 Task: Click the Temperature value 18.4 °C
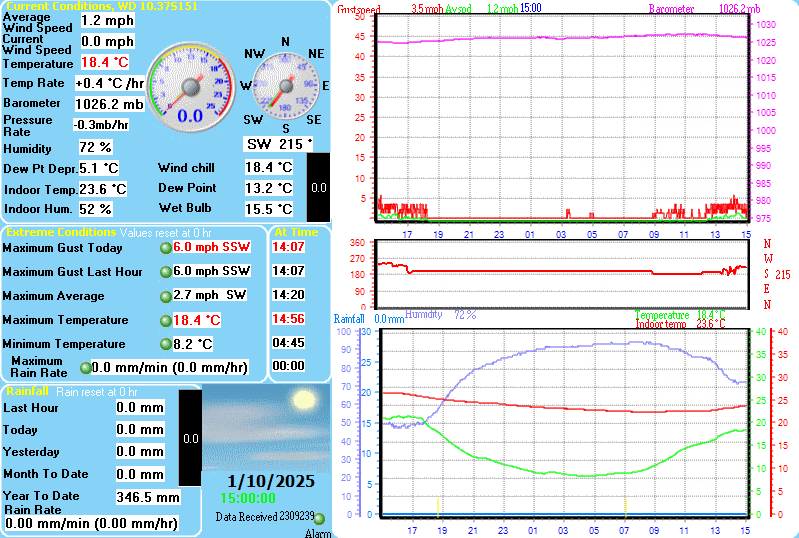click(104, 62)
